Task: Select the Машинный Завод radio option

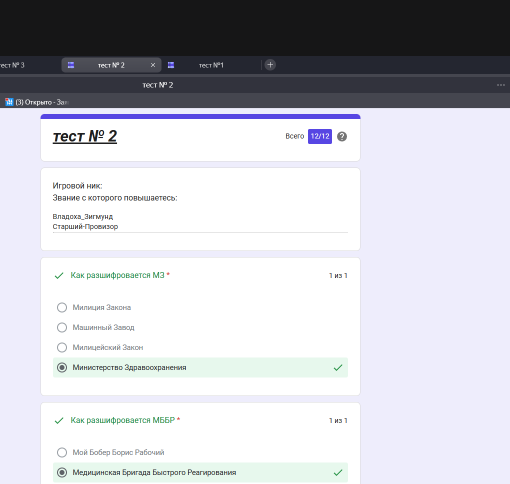Action: [x=62, y=327]
